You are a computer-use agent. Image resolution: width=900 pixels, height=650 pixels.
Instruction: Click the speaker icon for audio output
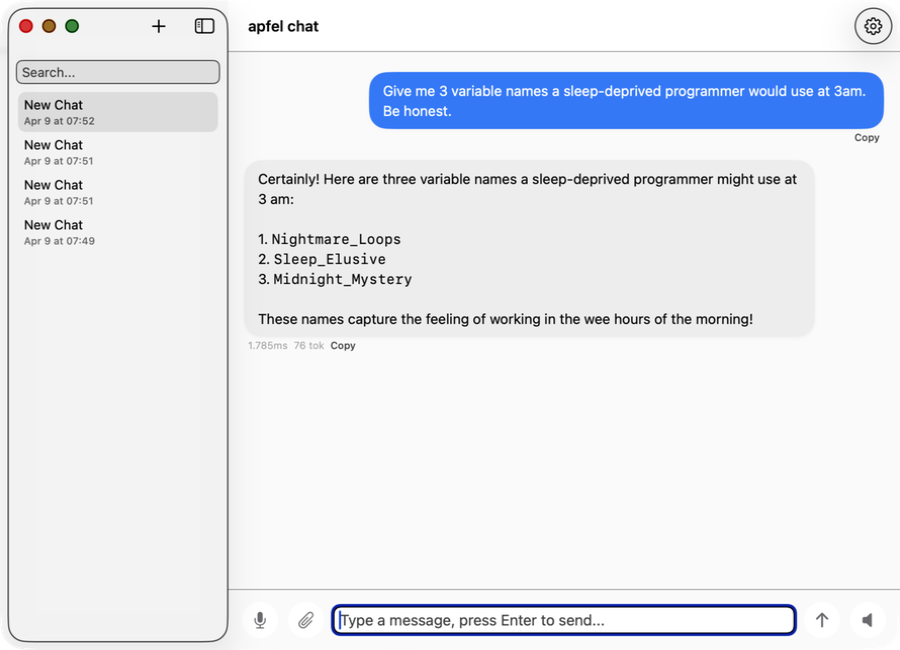[x=867, y=620]
